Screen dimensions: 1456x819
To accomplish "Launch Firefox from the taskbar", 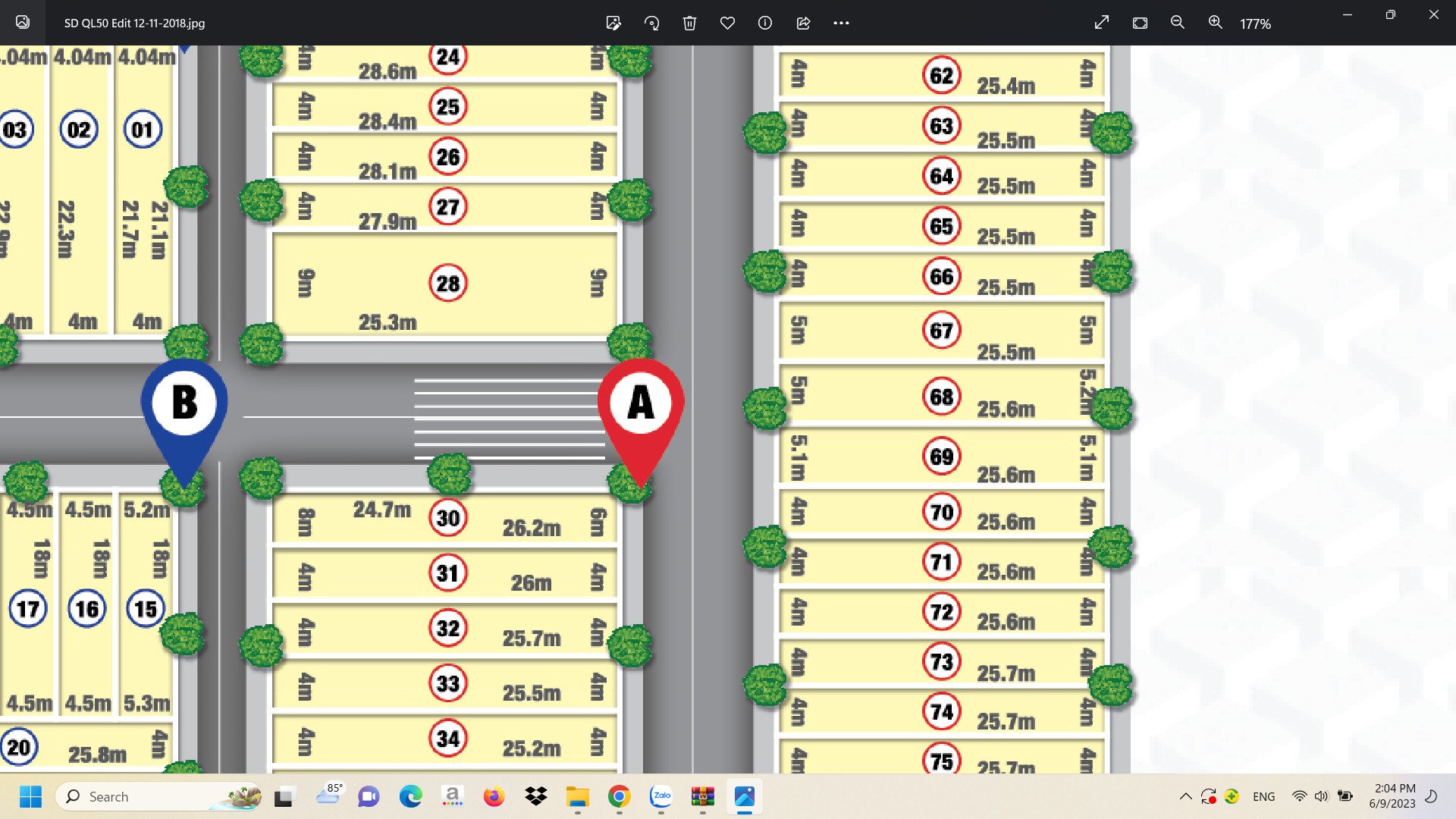I will click(494, 796).
